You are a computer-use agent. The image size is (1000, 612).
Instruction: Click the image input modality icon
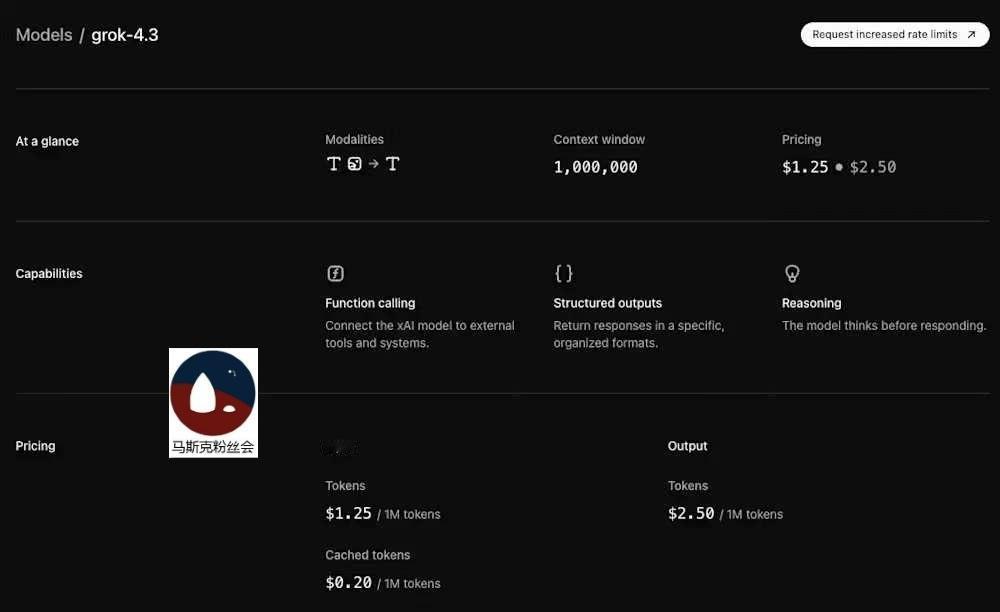click(x=355, y=164)
